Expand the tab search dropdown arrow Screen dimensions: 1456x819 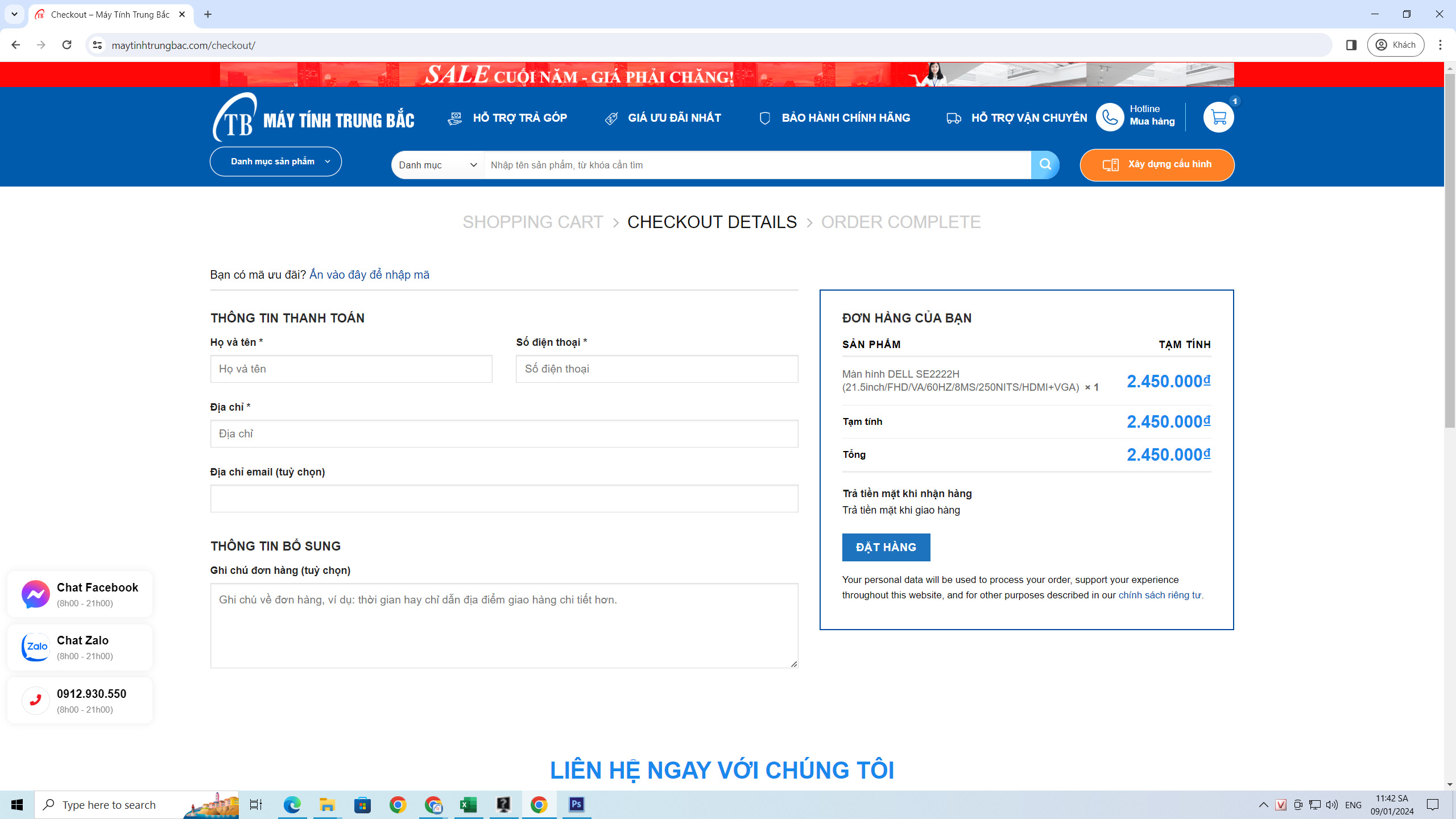click(x=14, y=14)
